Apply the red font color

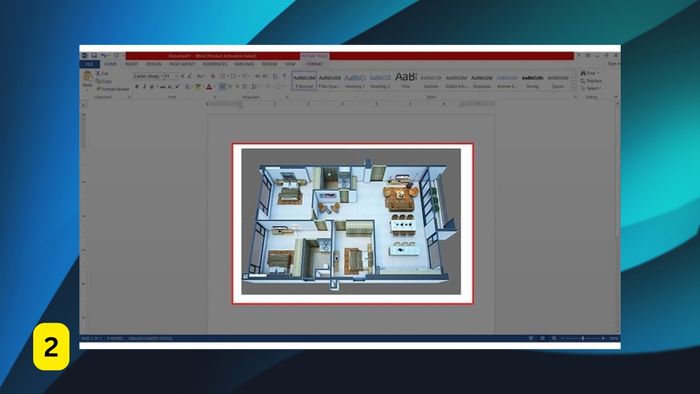click(209, 87)
